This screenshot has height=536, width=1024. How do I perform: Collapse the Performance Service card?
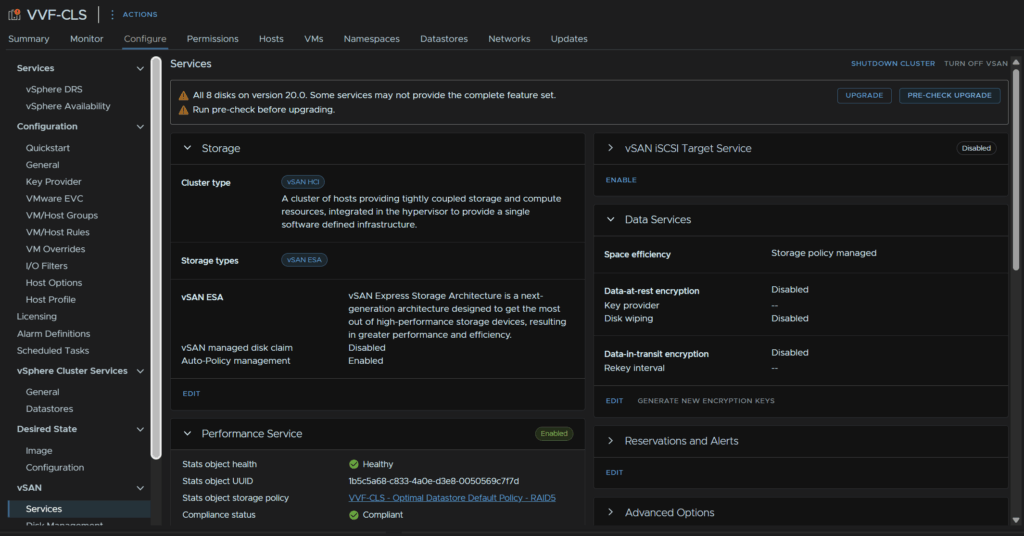tap(187, 434)
